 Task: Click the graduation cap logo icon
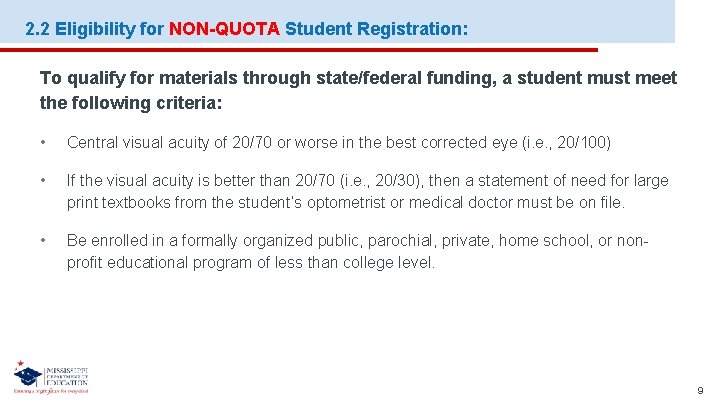pos(28,376)
